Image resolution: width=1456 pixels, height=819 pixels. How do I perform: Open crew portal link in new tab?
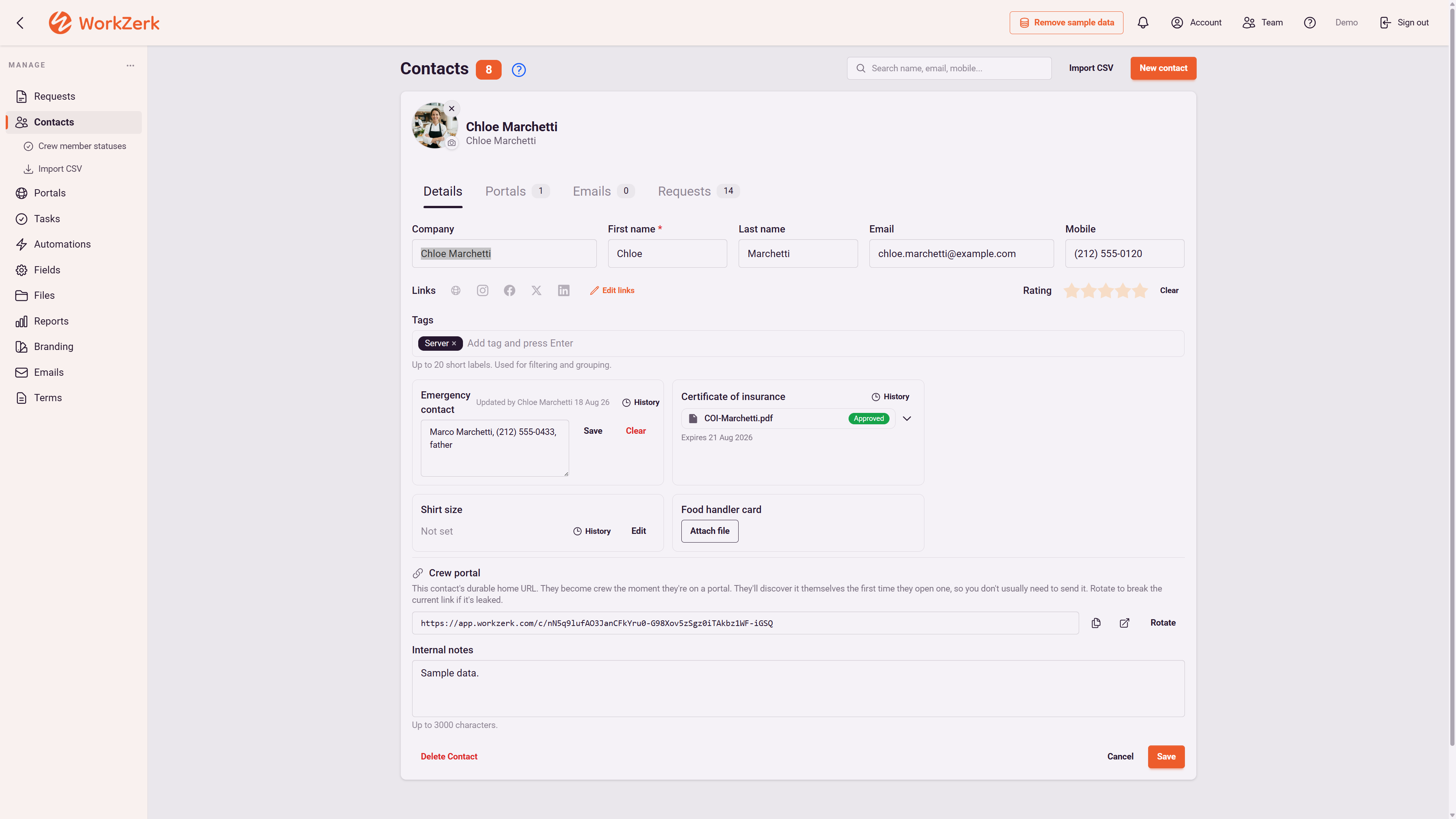[1124, 623]
